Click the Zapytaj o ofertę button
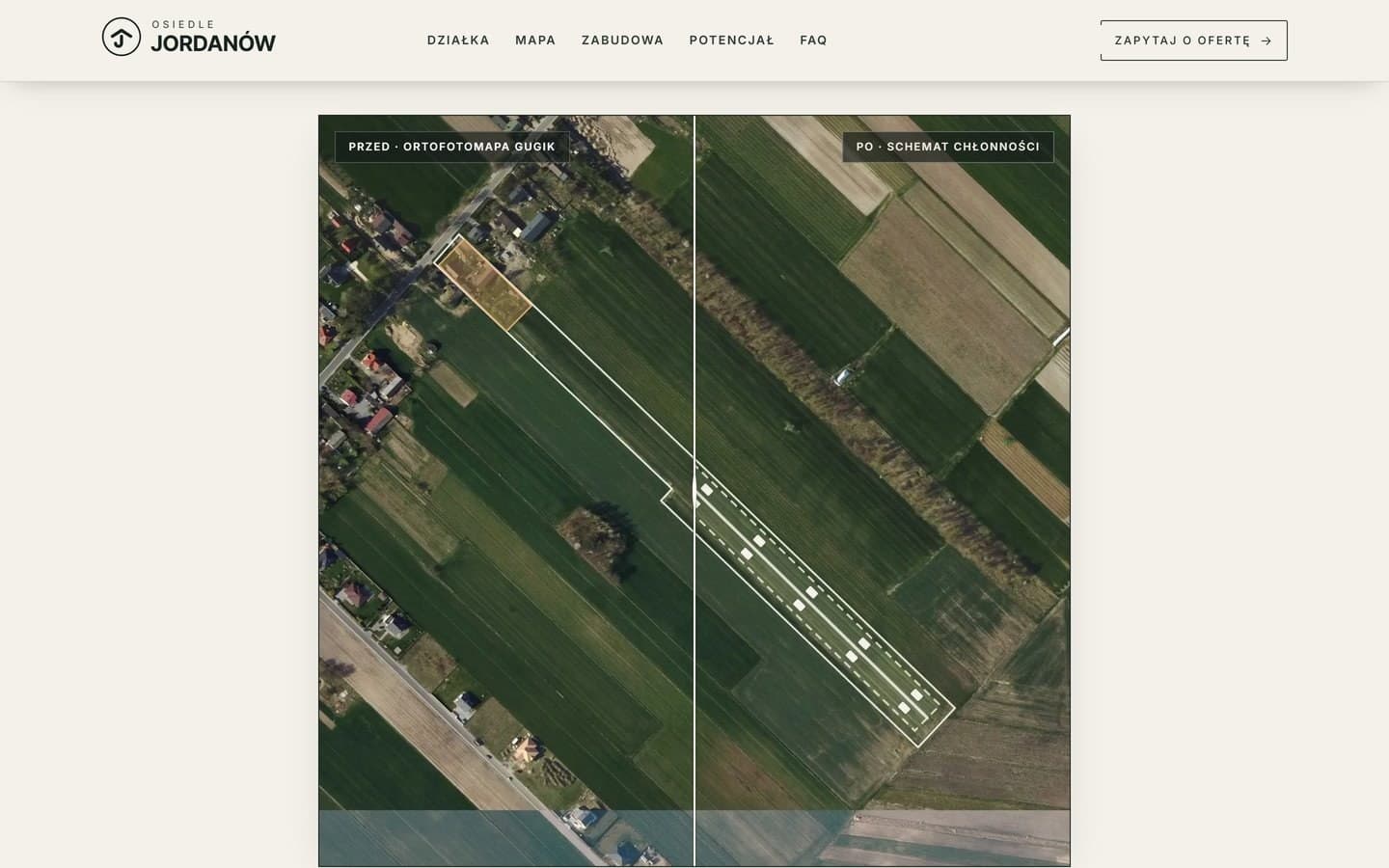Screen dimensions: 1389x868 click(x=1193, y=41)
